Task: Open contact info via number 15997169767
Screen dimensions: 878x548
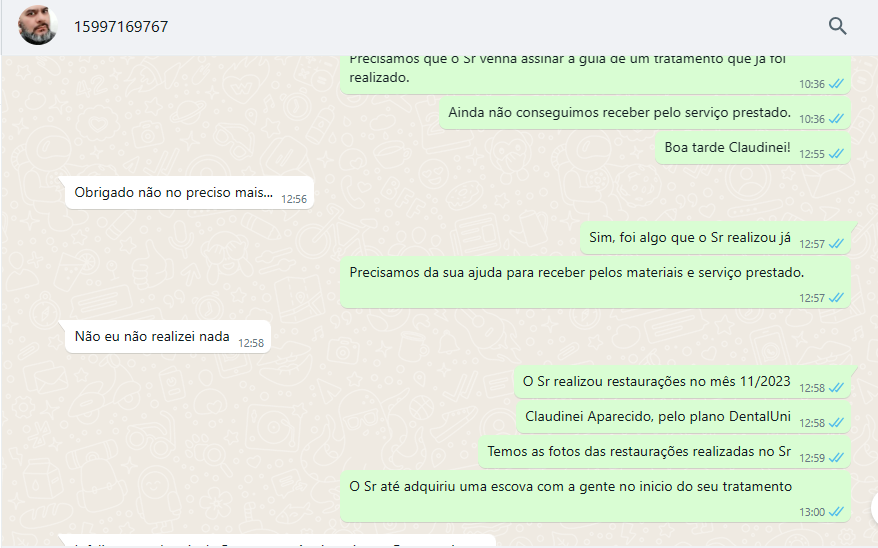Action: pos(121,27)
